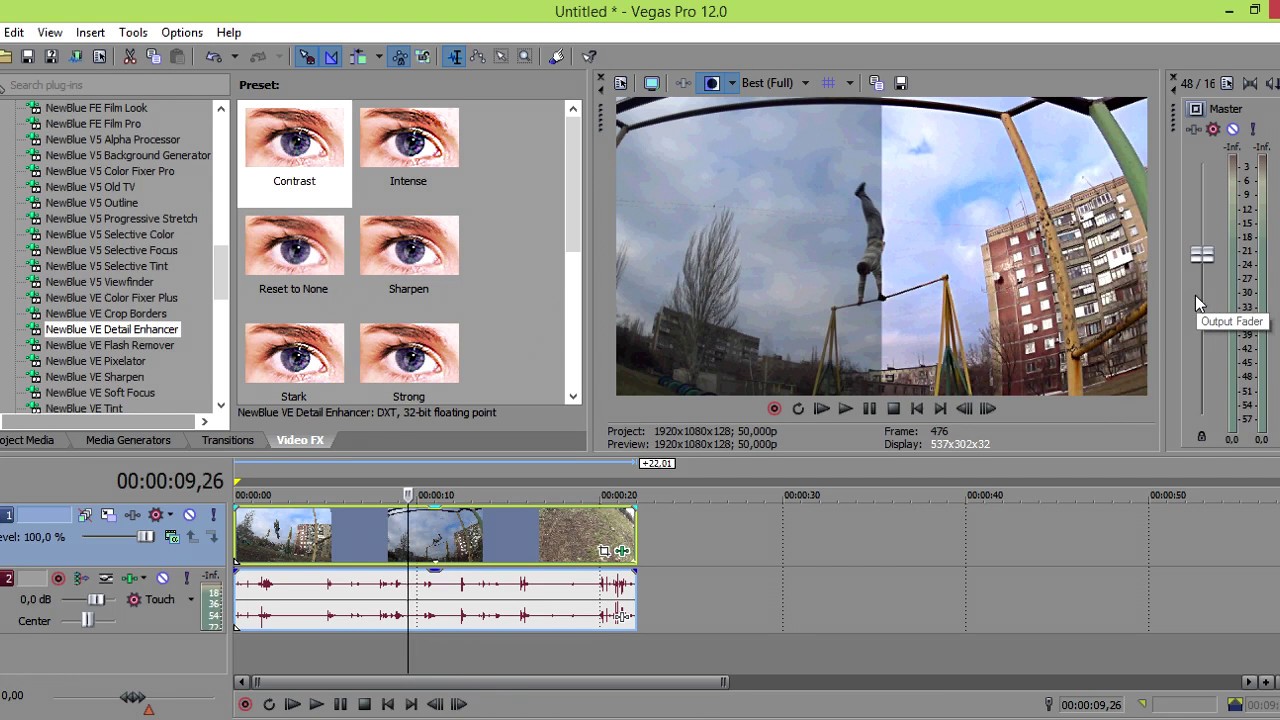
Task: Open project Properties from main toolbar
Action: point(100,57)
